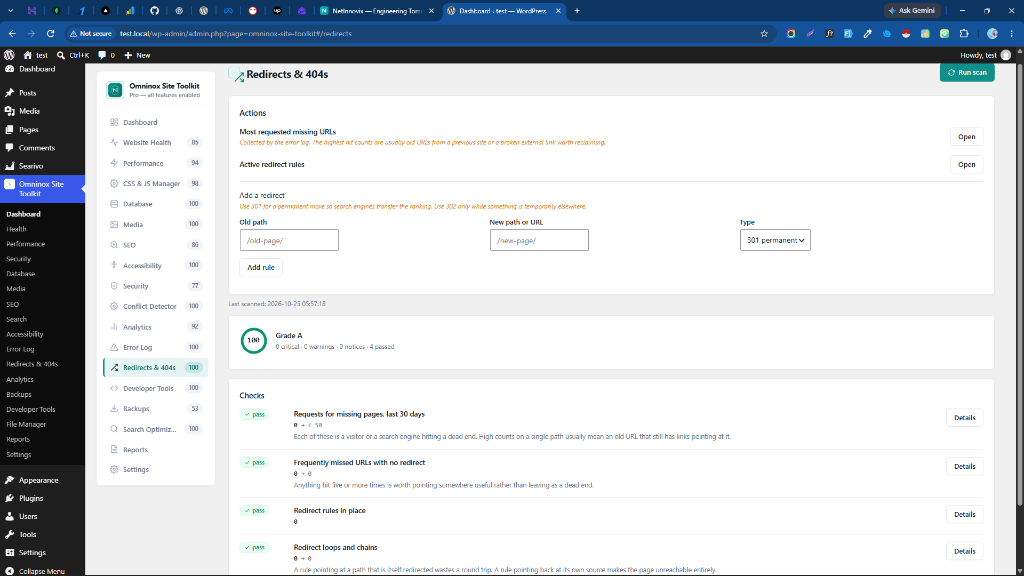Open a new browser tab

(x=577, y=10)
